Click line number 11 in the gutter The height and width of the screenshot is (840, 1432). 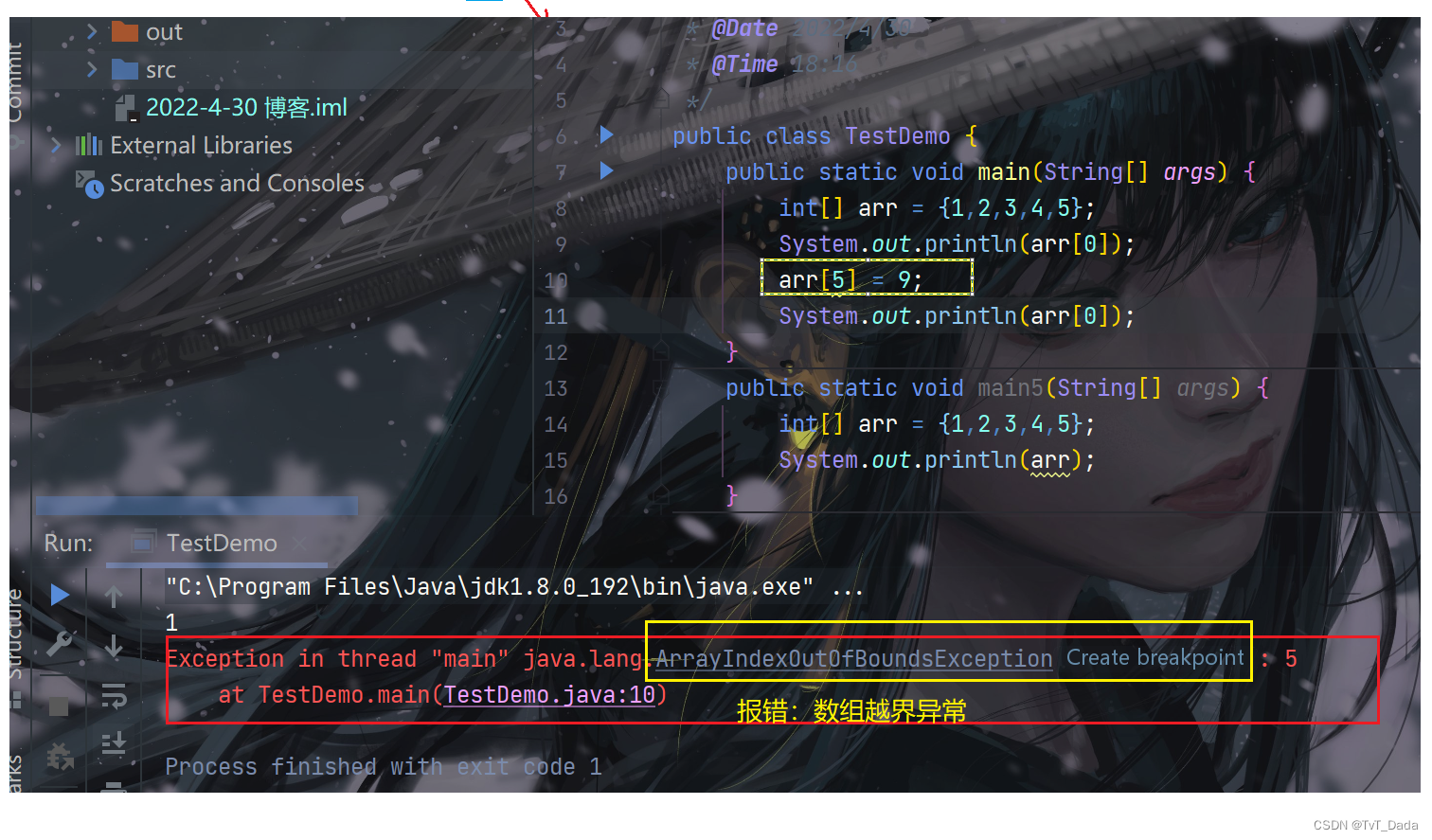[556, 316]
